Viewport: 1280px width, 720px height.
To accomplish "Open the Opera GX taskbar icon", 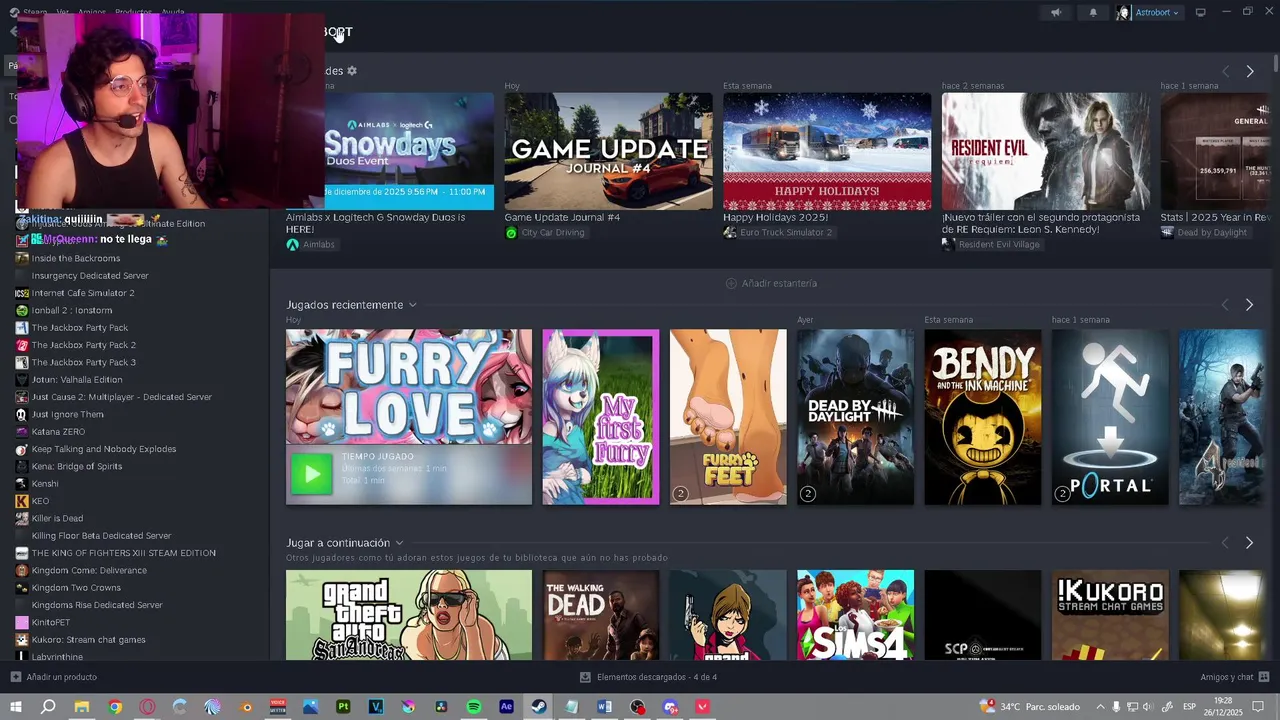I will [x=147, y=707].
